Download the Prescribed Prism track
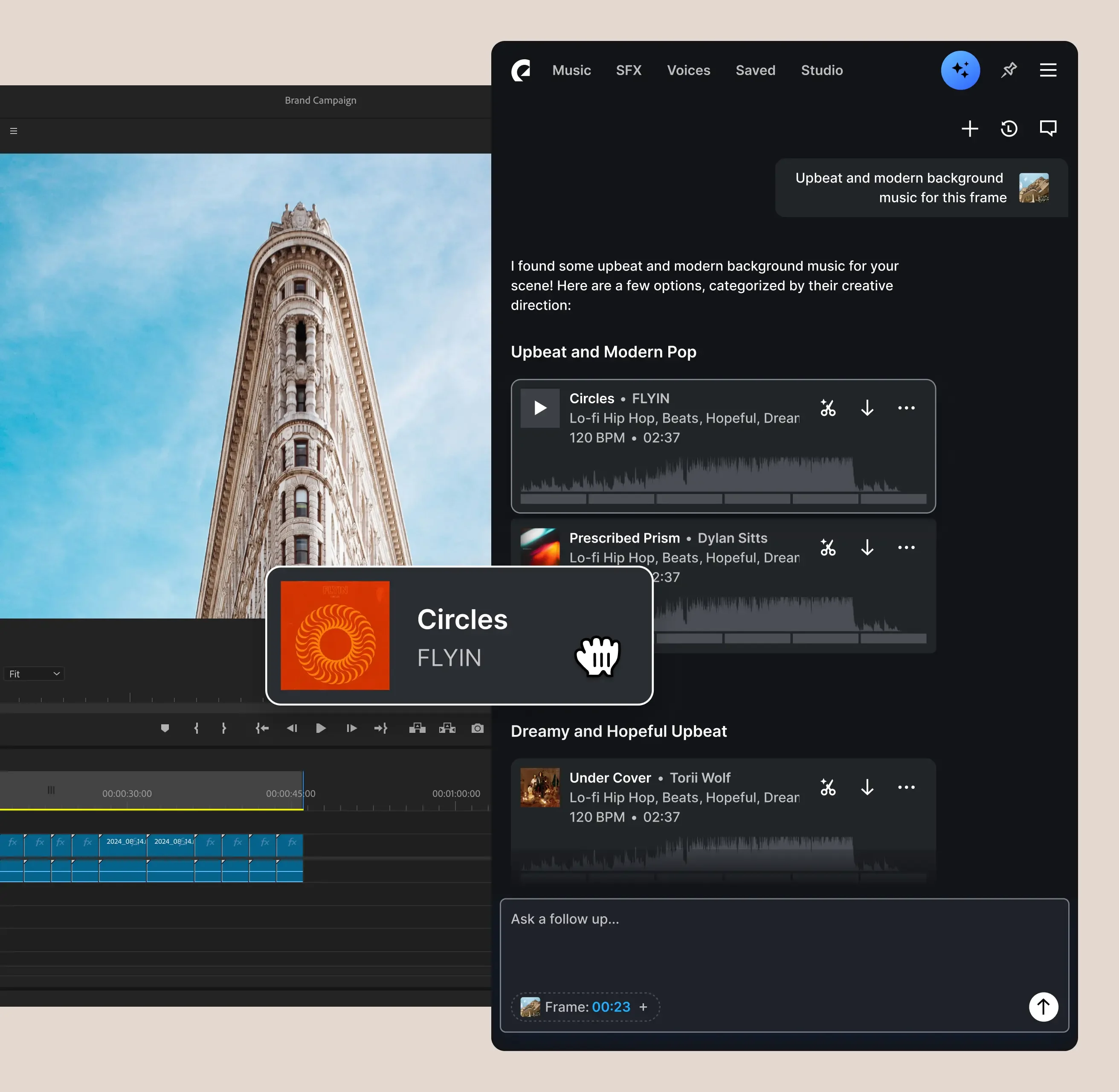Viewport: 1119px width, 1092px height. click(x=867, y=548)
